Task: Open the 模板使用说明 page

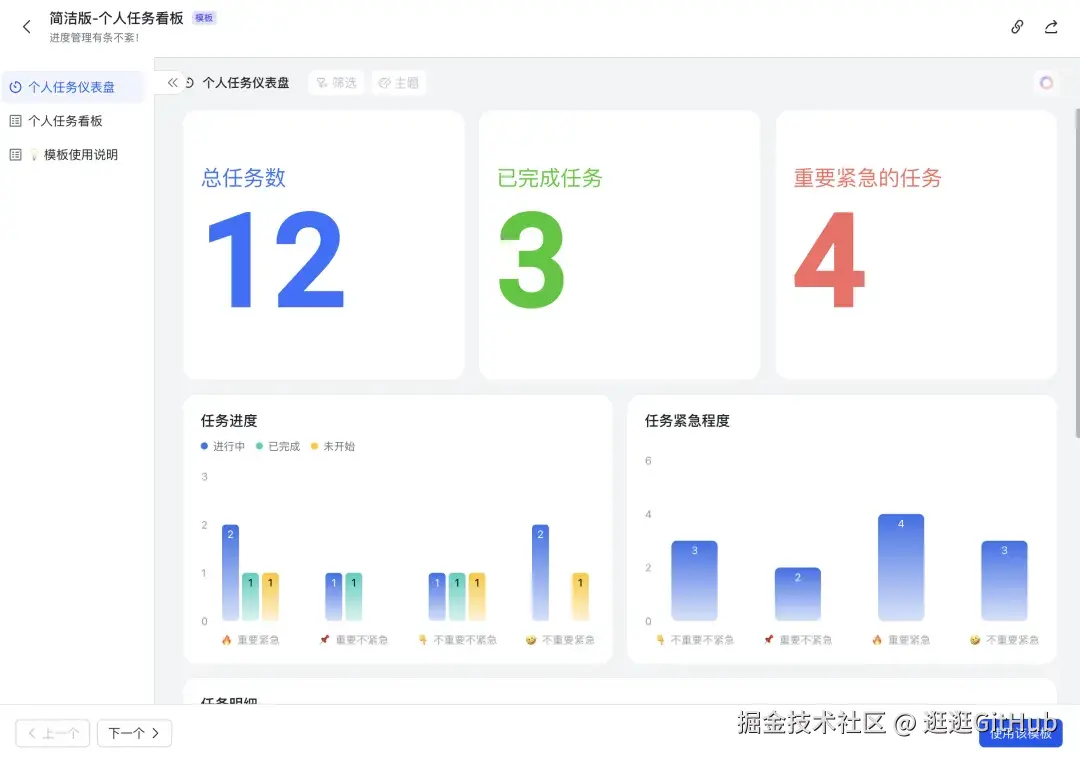Action: (75, 154)
